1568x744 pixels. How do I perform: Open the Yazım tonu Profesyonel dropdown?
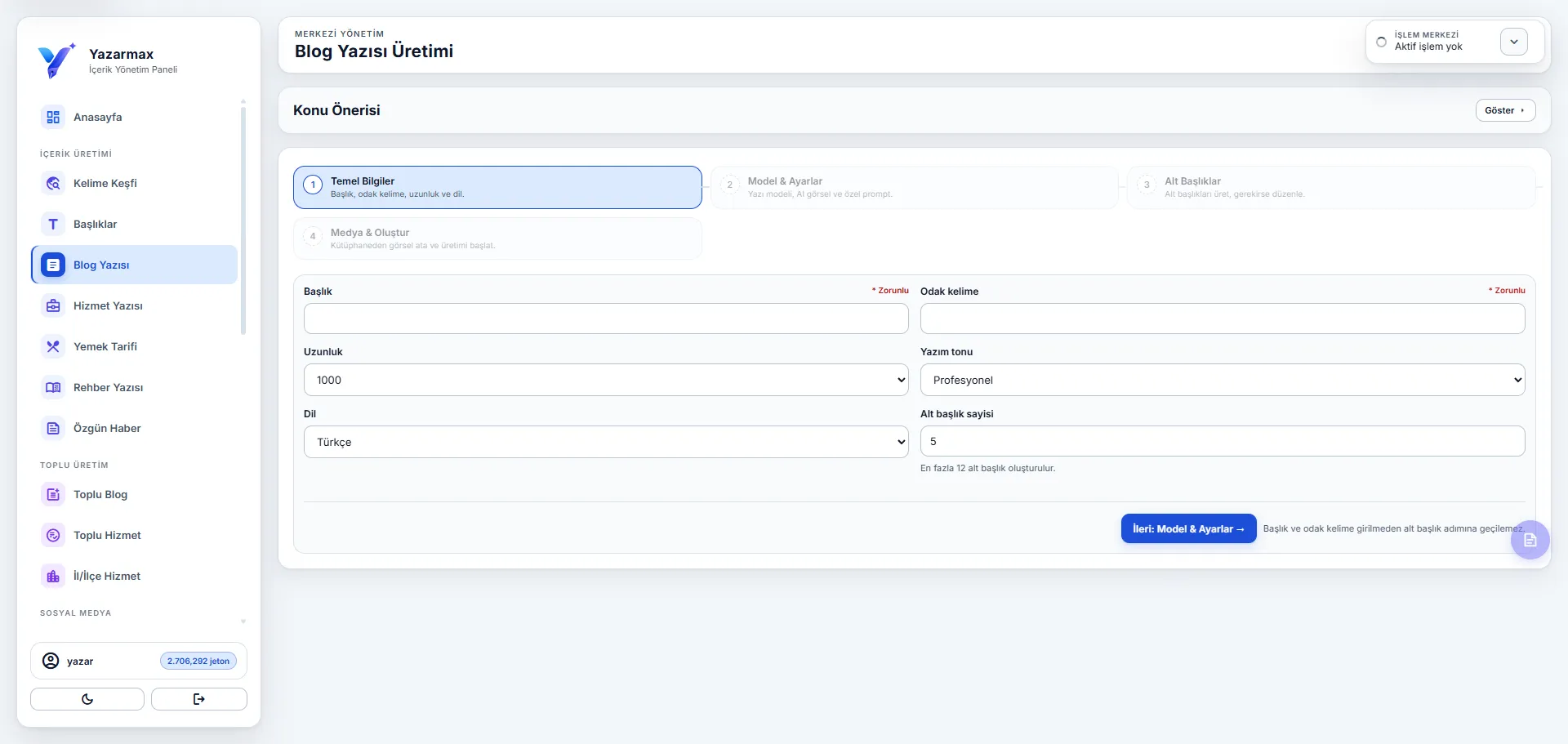point(1223,380)
